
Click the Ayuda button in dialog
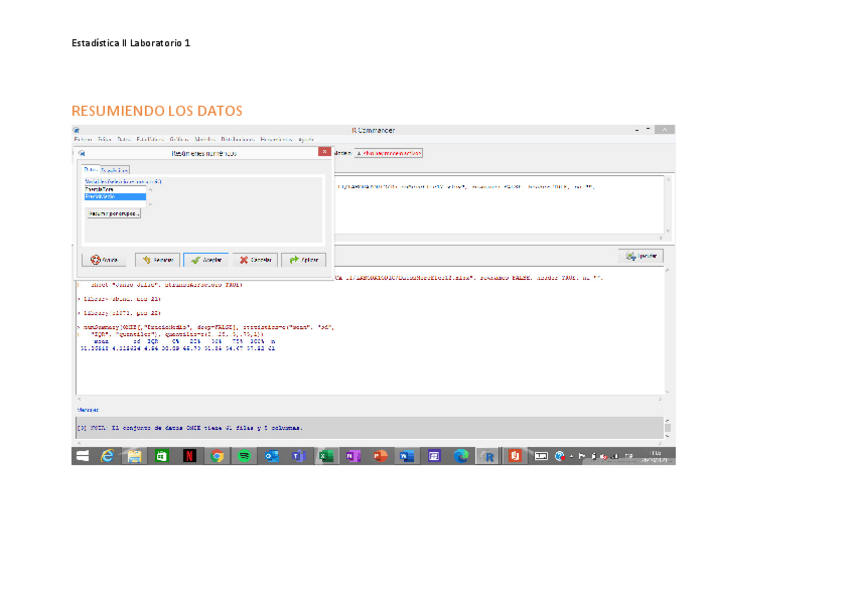pos(104,260)
